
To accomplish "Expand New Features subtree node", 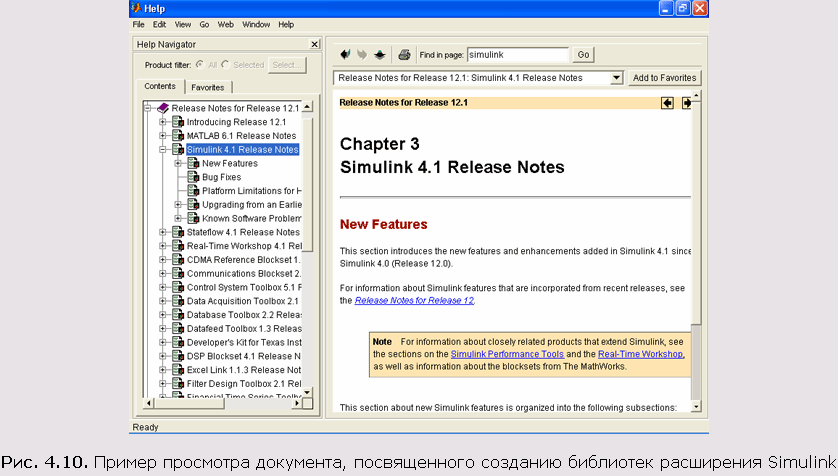I will coord(178,163).
